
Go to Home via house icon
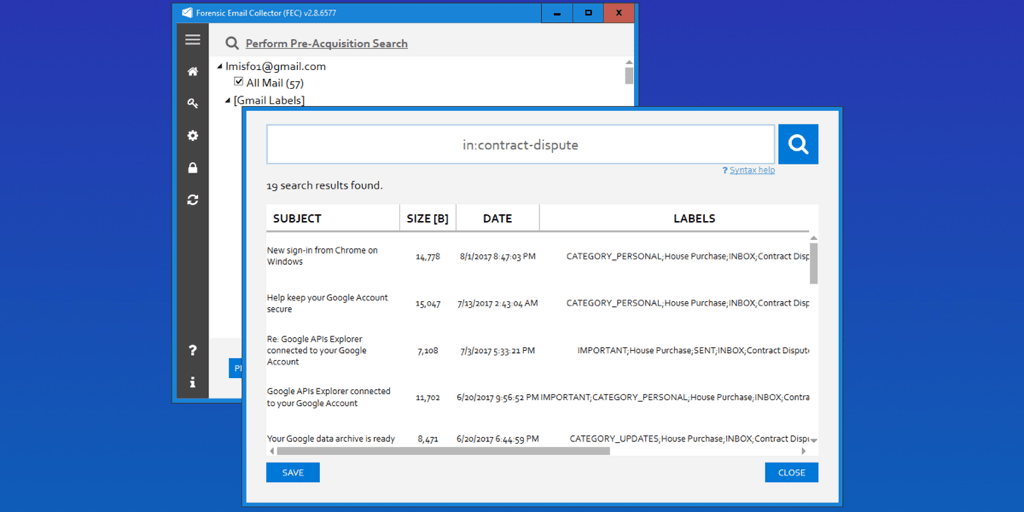pos(193,72)
